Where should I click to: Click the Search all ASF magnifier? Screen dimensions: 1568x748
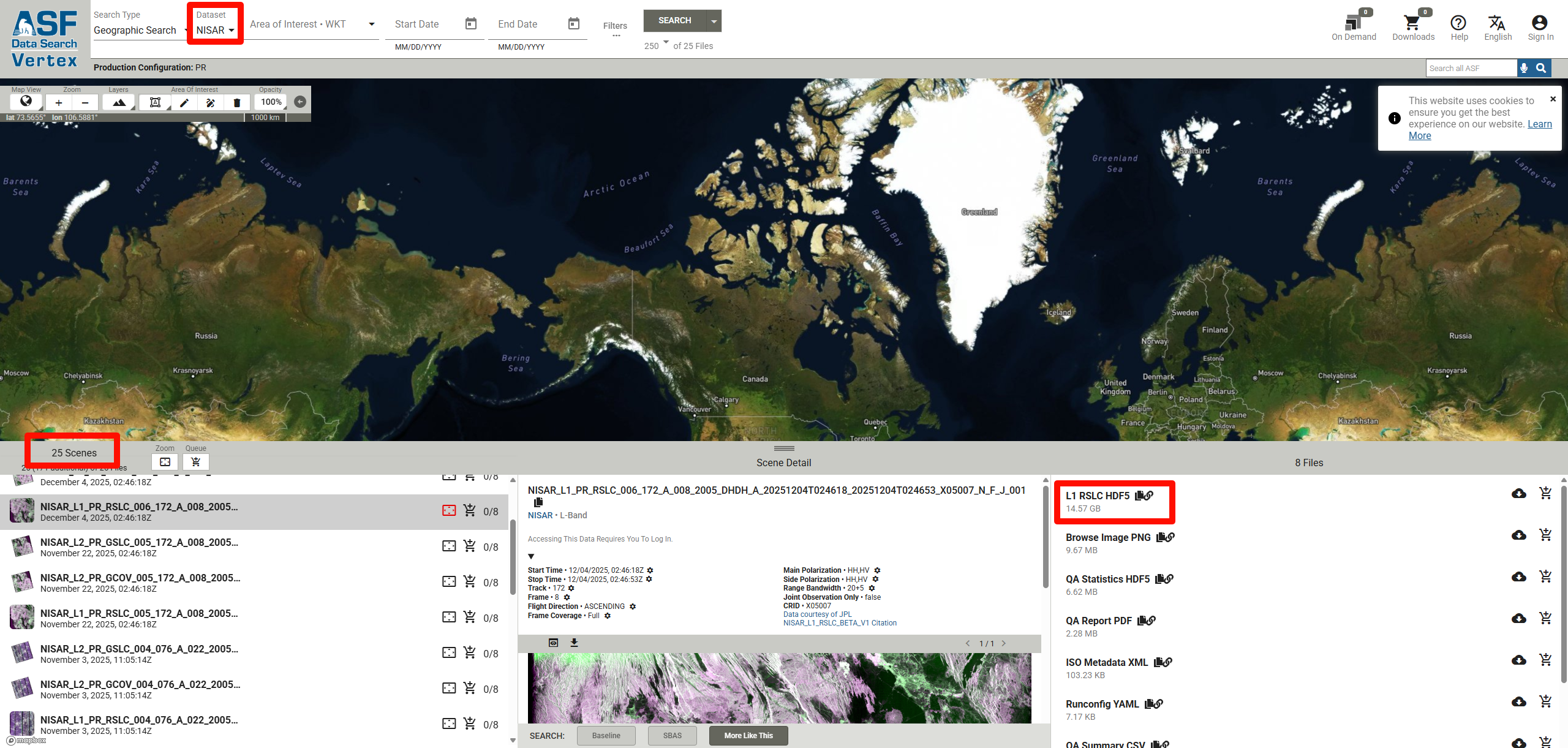(1541, 68)
